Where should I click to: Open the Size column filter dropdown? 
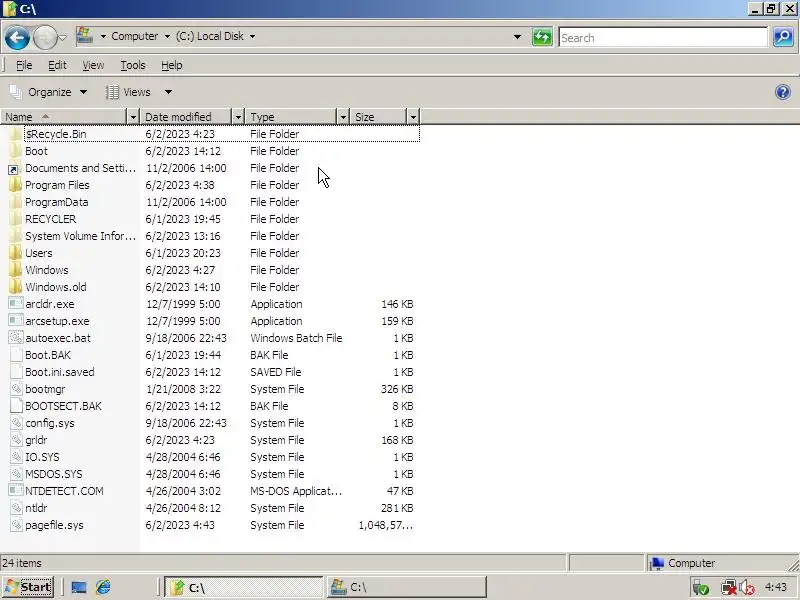pos(413,117)
